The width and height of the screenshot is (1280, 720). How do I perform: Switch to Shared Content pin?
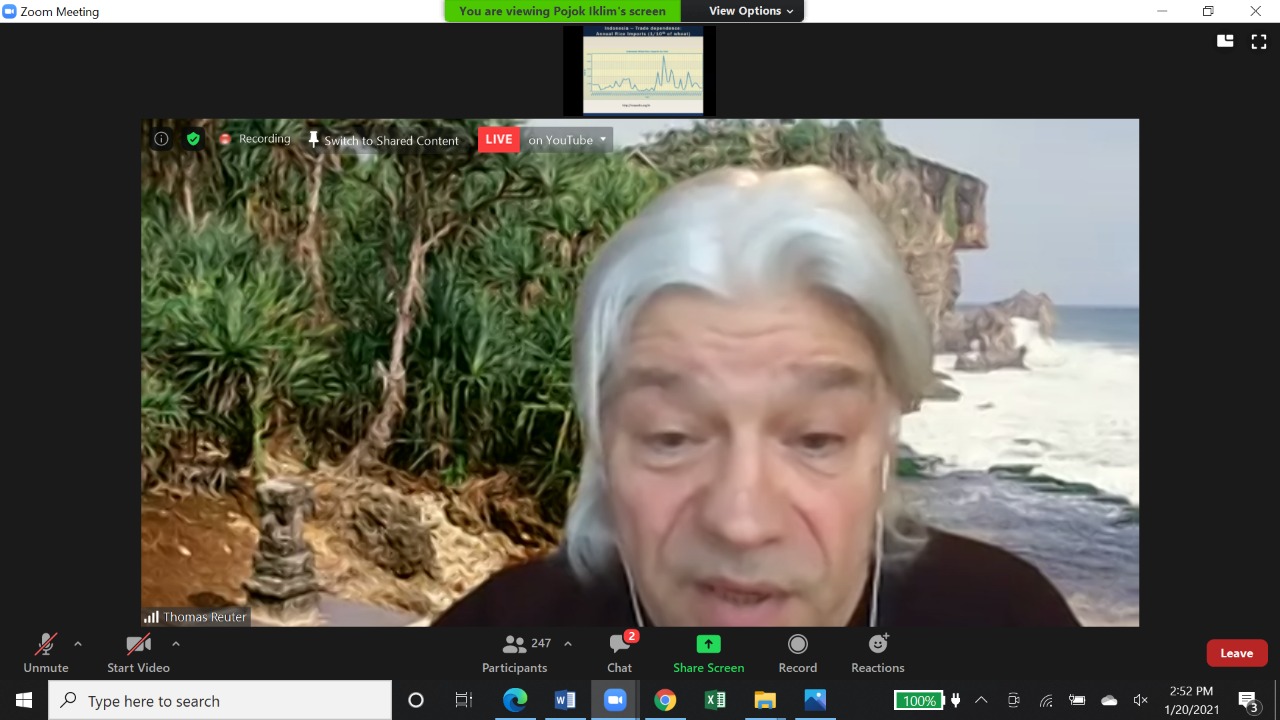[383, 140]
